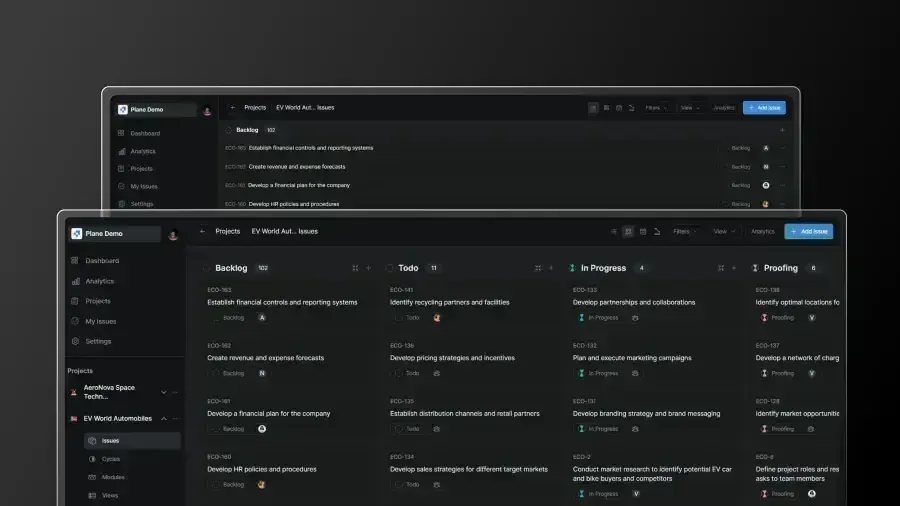Image resolution: width=900 pixels, height=506 pixels.
Task: Open card Develop branding strategy and brand messaging
Action: click(x=646, y=414)
